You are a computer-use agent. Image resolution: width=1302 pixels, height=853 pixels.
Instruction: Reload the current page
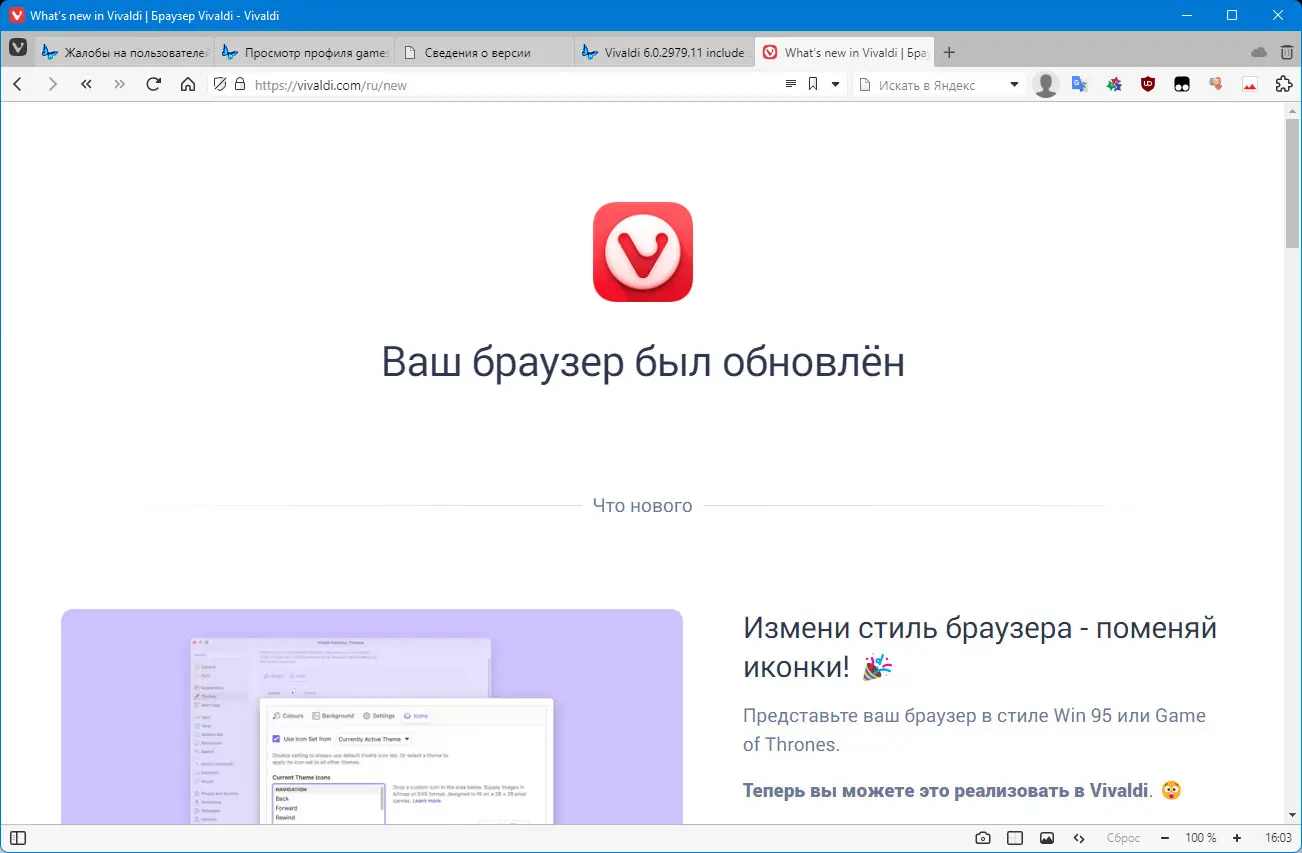(152, 84)
